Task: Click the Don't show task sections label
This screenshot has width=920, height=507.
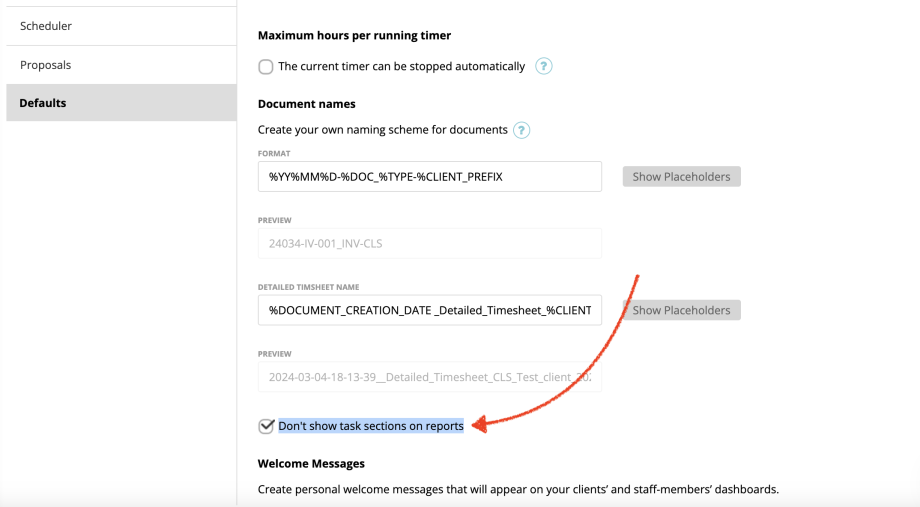Action: coord(371,426)
